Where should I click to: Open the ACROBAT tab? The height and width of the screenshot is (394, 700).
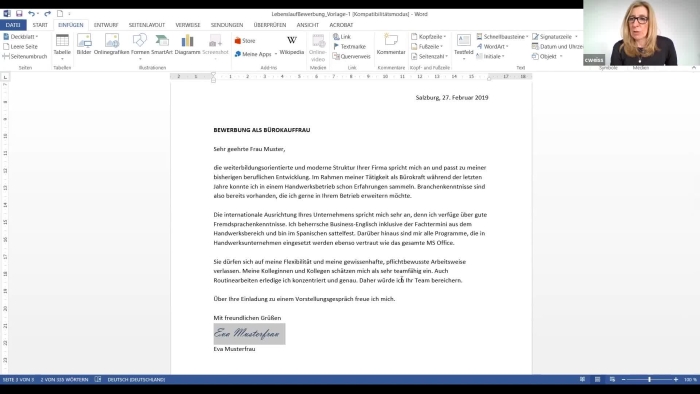tap(341, 25)
